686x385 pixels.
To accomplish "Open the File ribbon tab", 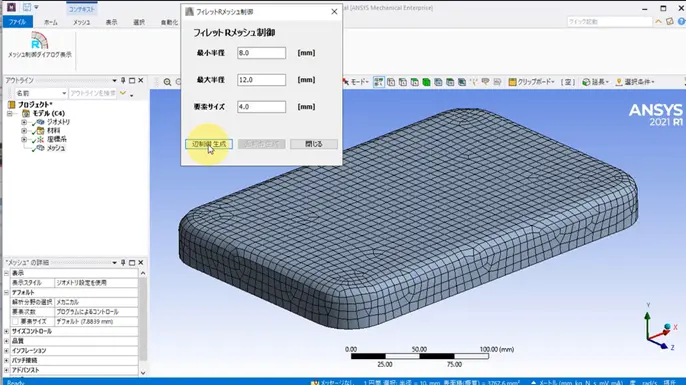I will [18, 22].
